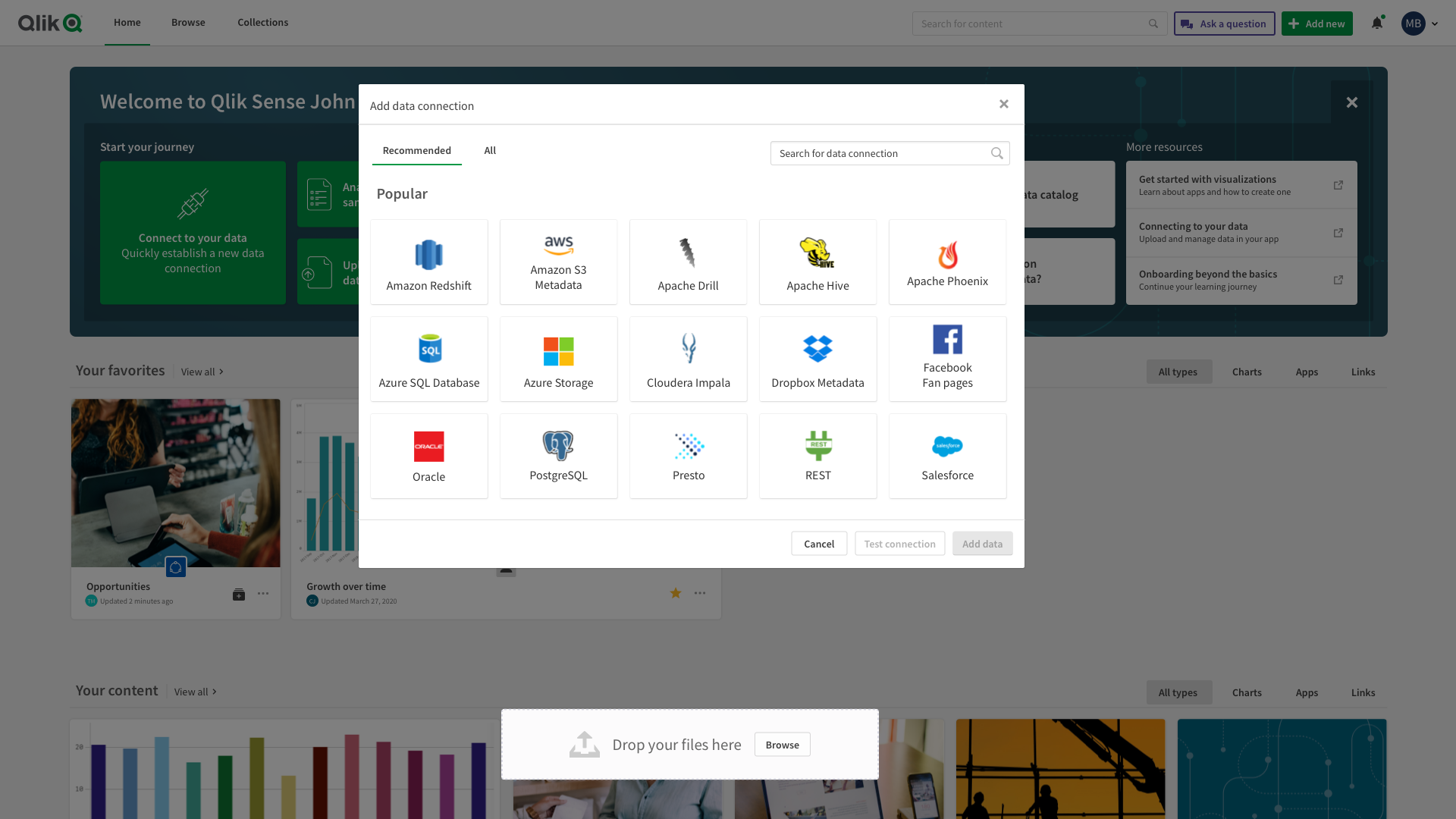Viewport: 1456px width, 819px height.
Task: Click the Cancel button in the dialog
Action: 819,544
